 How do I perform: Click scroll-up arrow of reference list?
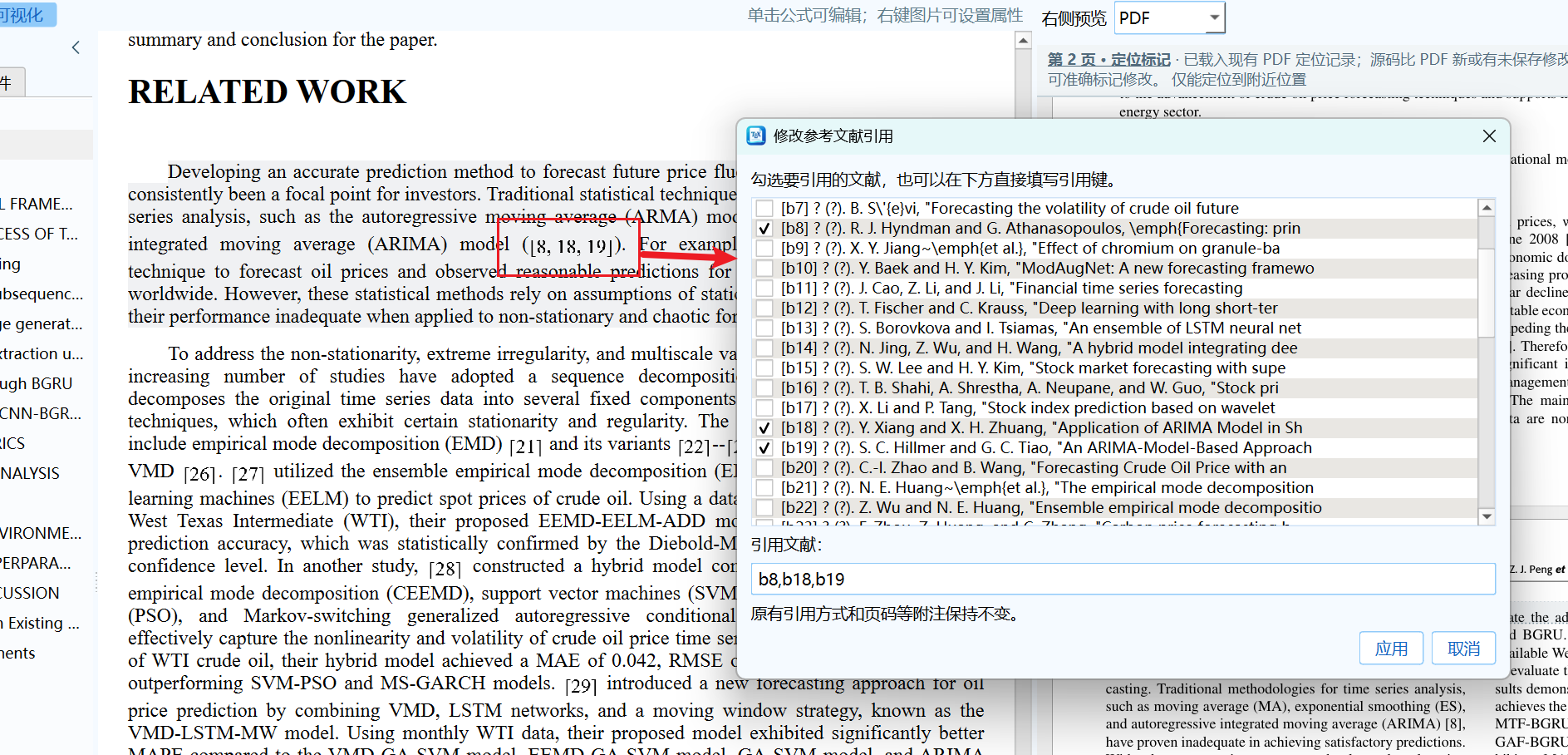pyautogui.click(x=1487, y=207)
